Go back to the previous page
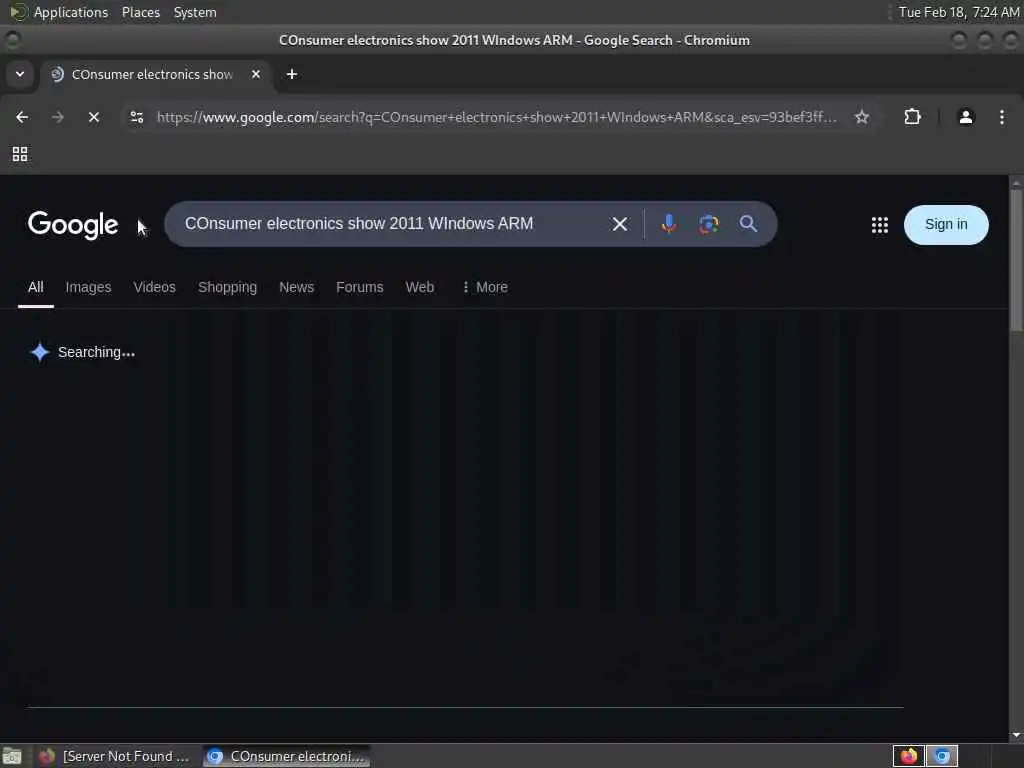 (x=22, y=117)
